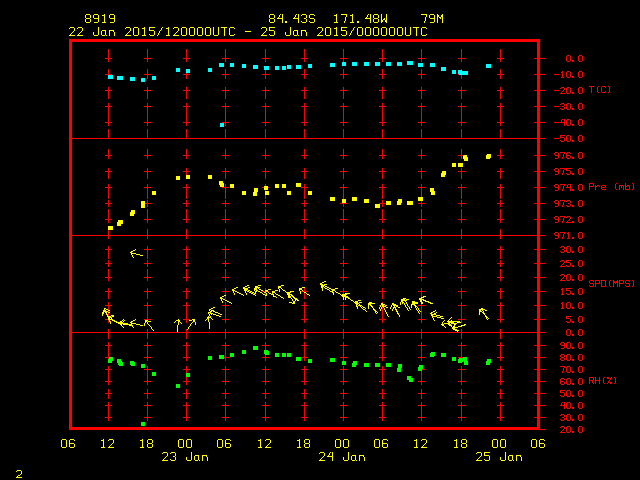
Task: Click the 25 Jan date label
Action: (x=499, y=457)
